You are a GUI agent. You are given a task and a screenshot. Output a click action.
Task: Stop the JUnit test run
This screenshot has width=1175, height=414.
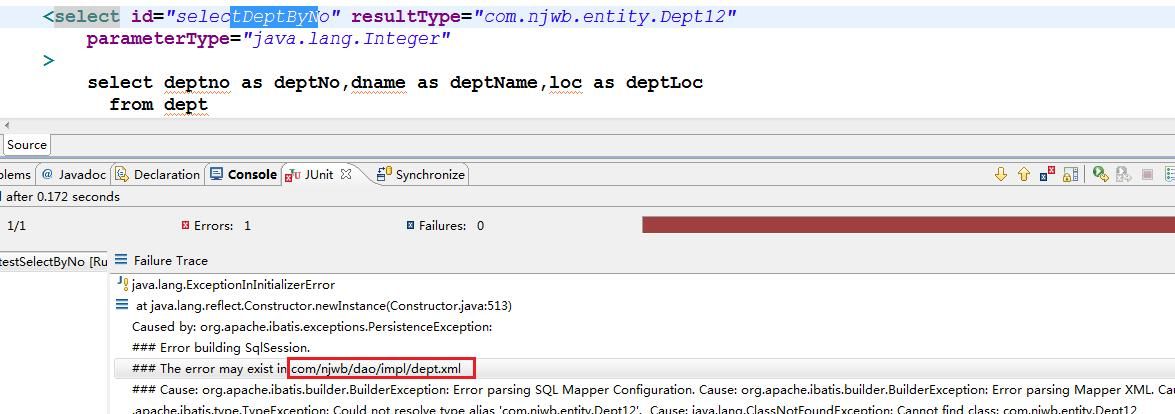pos(1147,174)
